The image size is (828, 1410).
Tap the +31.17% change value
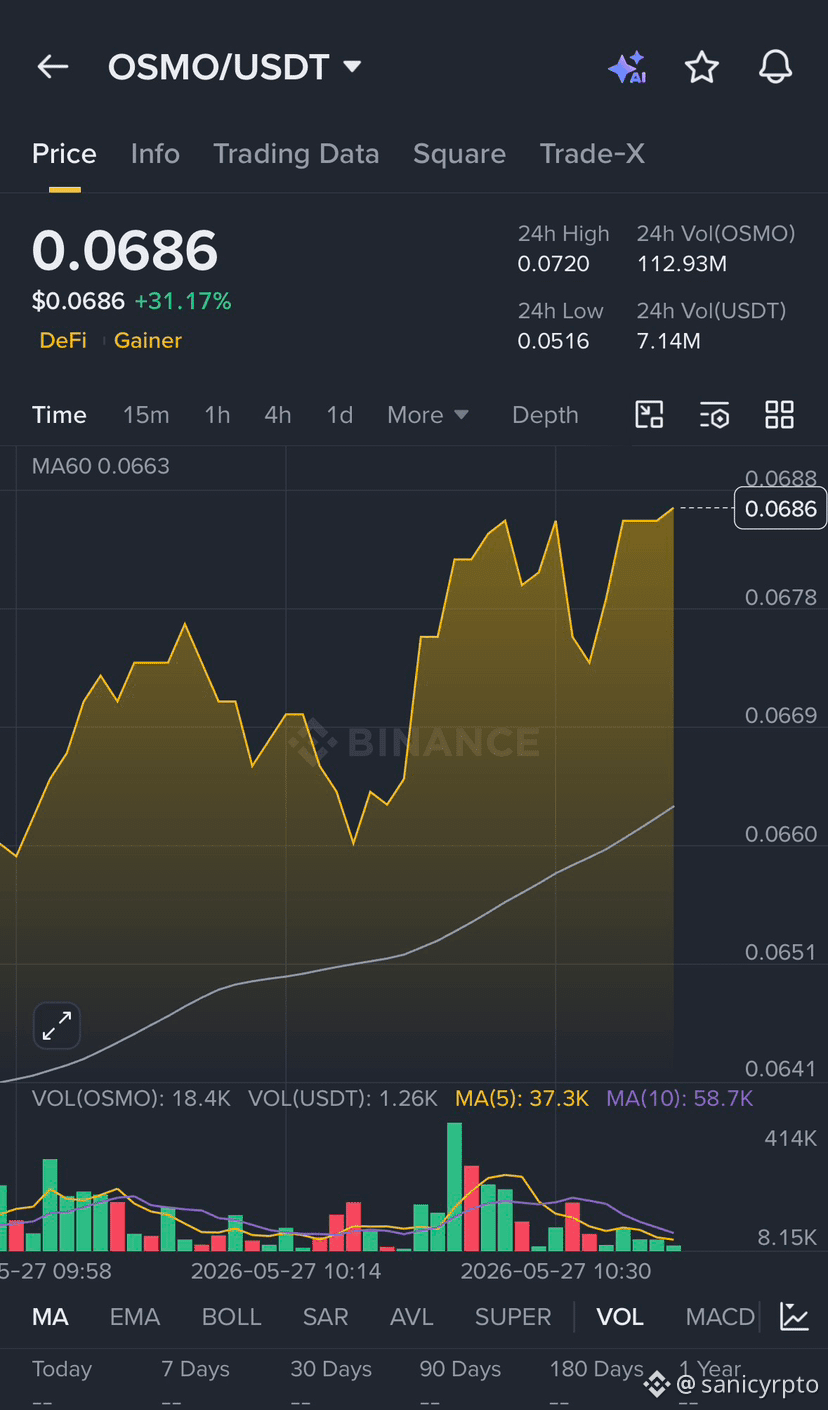tap(183, 300)
